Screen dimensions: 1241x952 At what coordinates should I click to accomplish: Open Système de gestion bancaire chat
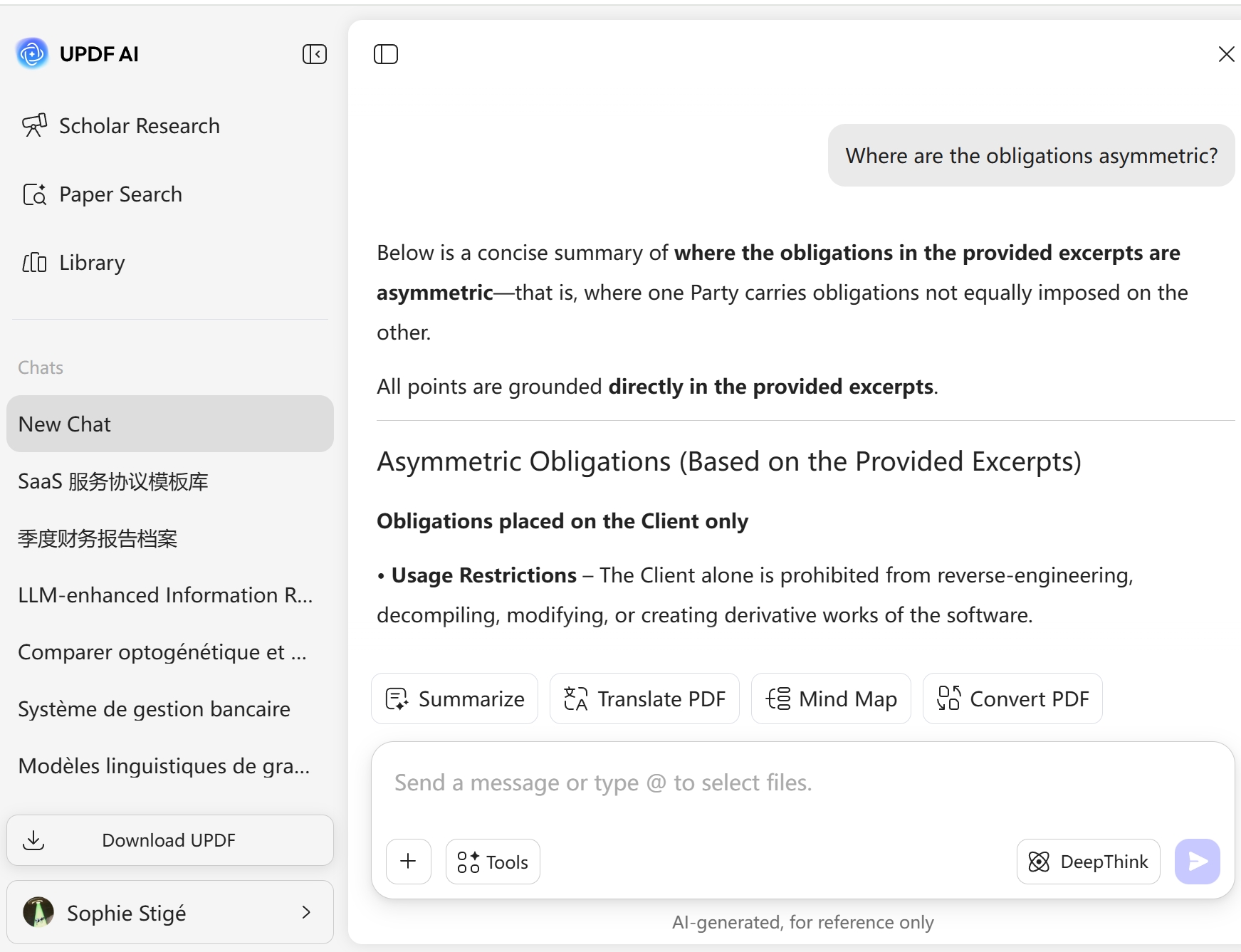pos(154,709)
